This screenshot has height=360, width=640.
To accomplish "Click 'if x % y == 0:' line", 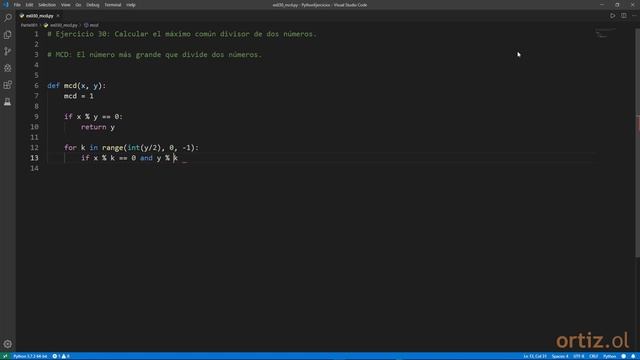I will coord(93,117).
